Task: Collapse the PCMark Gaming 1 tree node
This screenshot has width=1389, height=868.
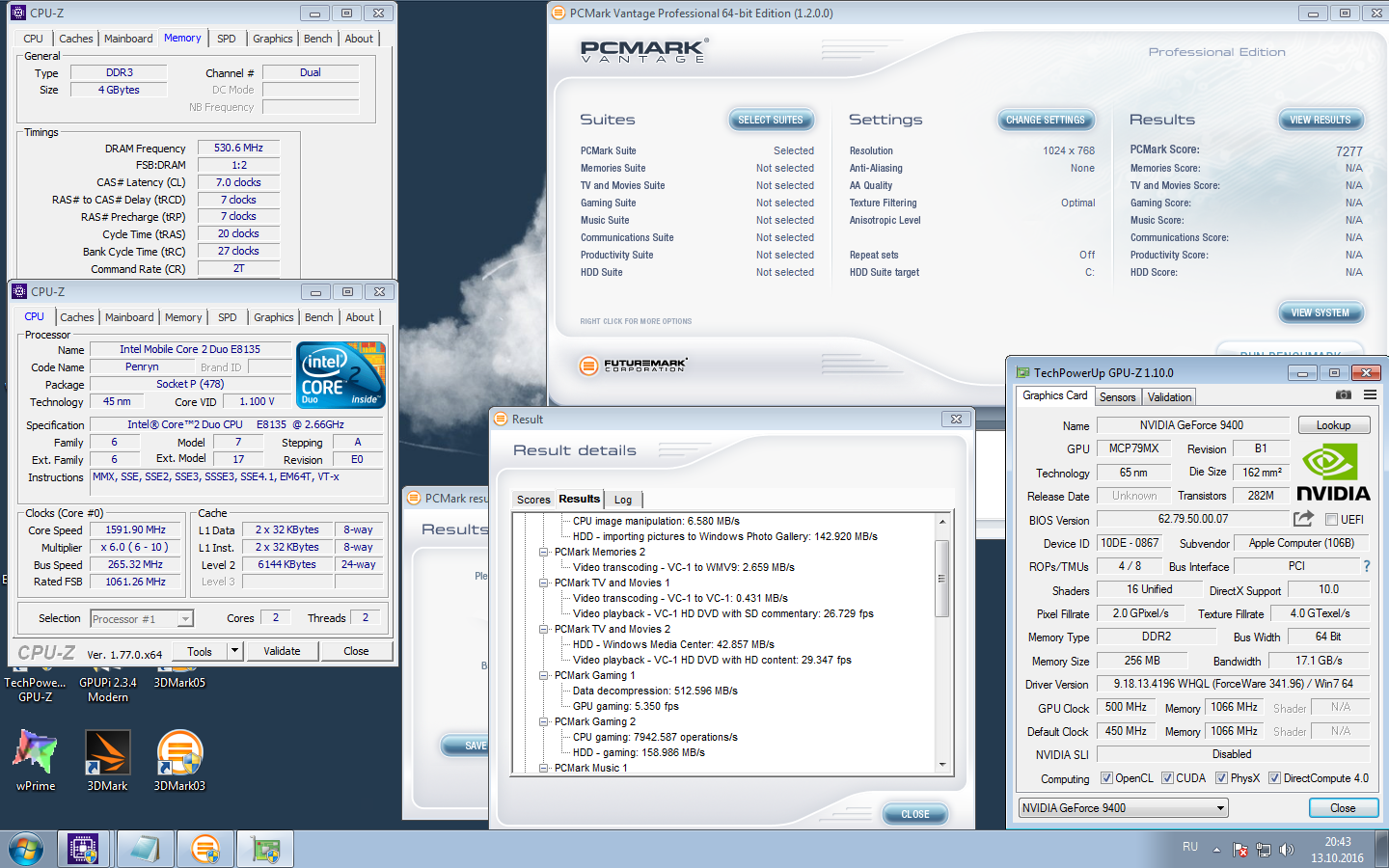Action: click(x=544, y=676)
